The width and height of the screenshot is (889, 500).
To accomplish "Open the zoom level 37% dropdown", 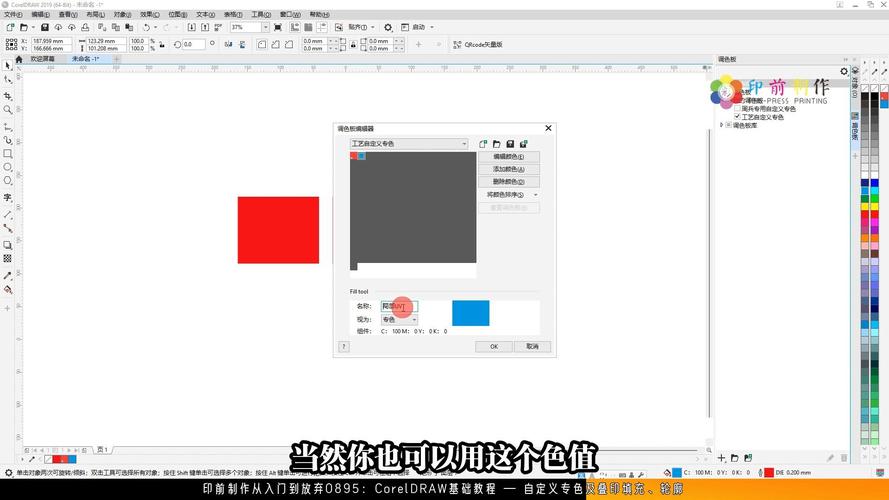I will click(x=265, y=27).
